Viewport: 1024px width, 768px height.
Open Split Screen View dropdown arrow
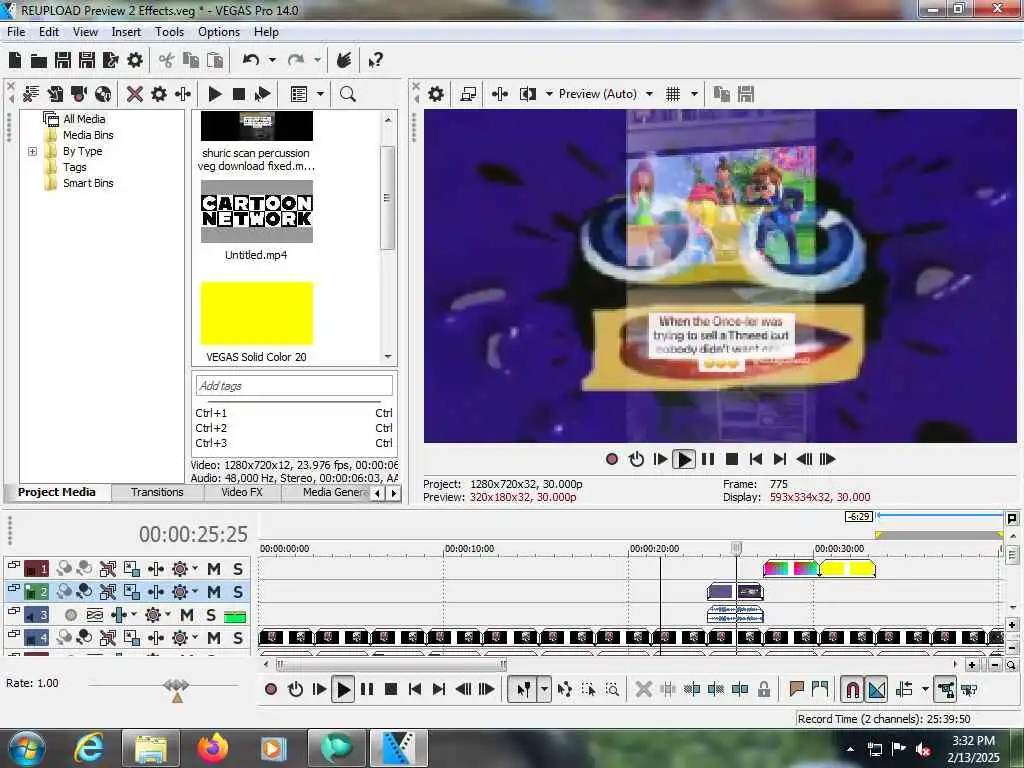click(x=549, y=94)
